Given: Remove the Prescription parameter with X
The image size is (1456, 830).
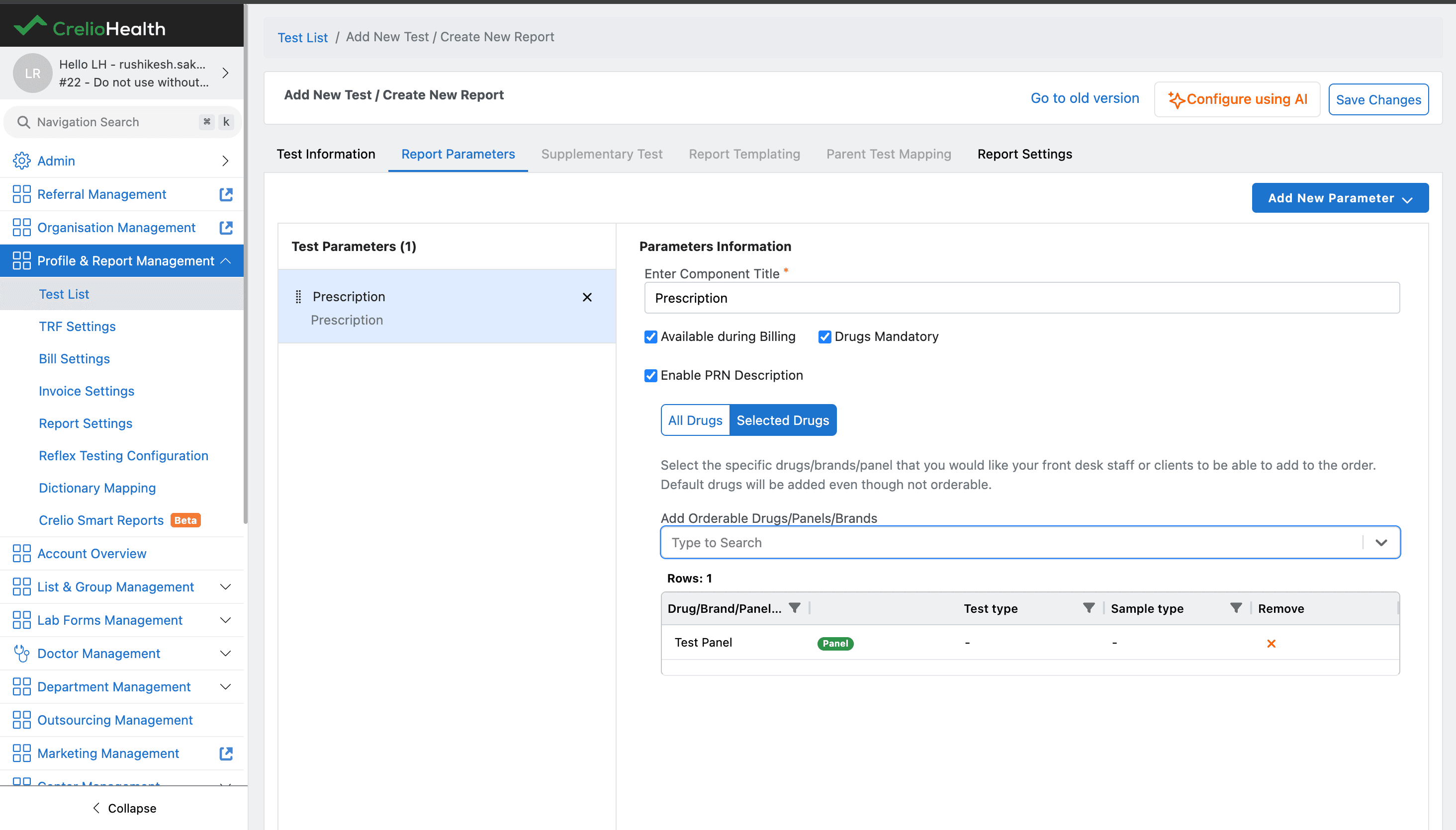Looking at the screenshot, I should 587,297.
